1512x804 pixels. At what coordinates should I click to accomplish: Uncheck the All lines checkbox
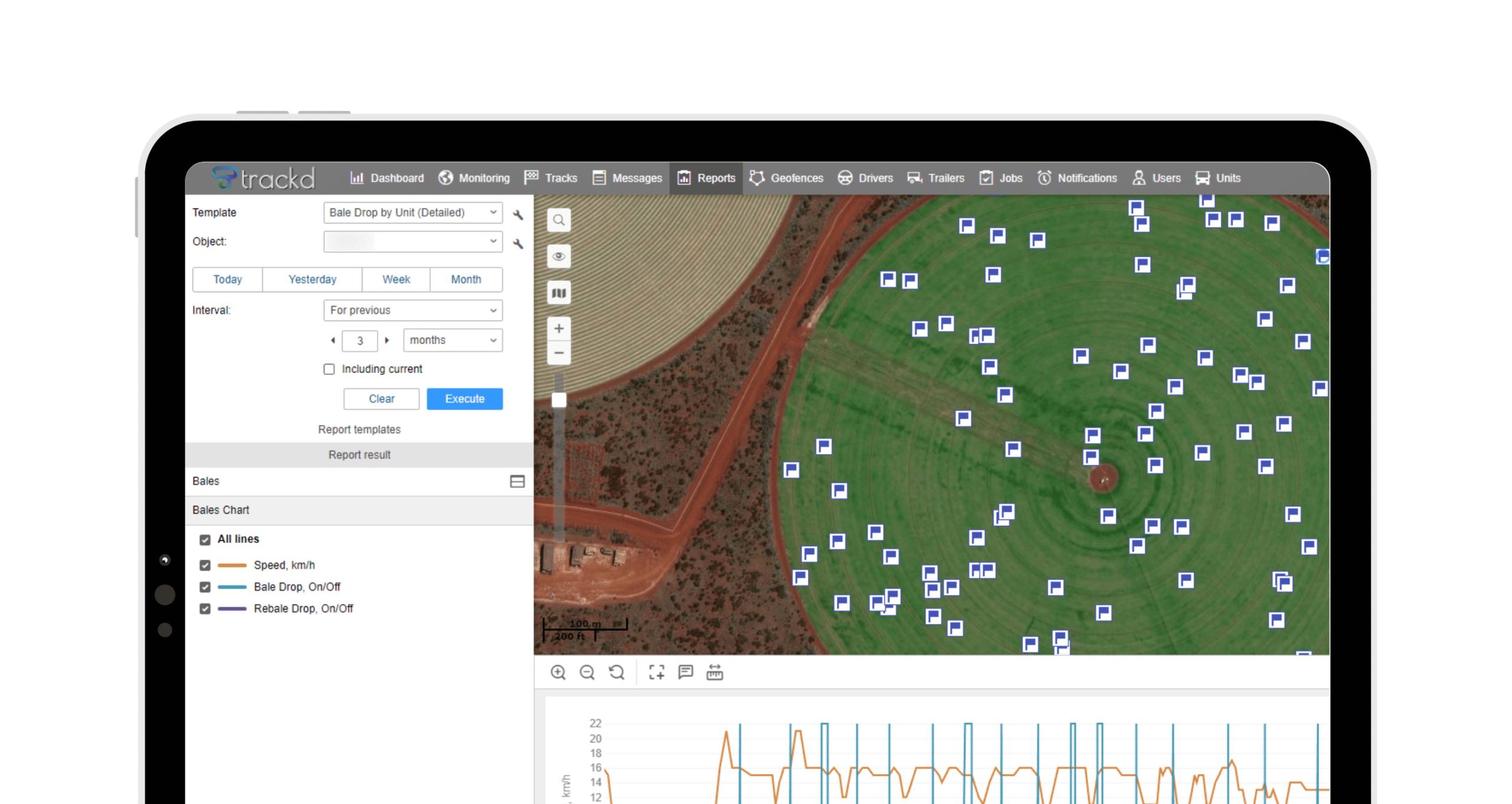205,540
